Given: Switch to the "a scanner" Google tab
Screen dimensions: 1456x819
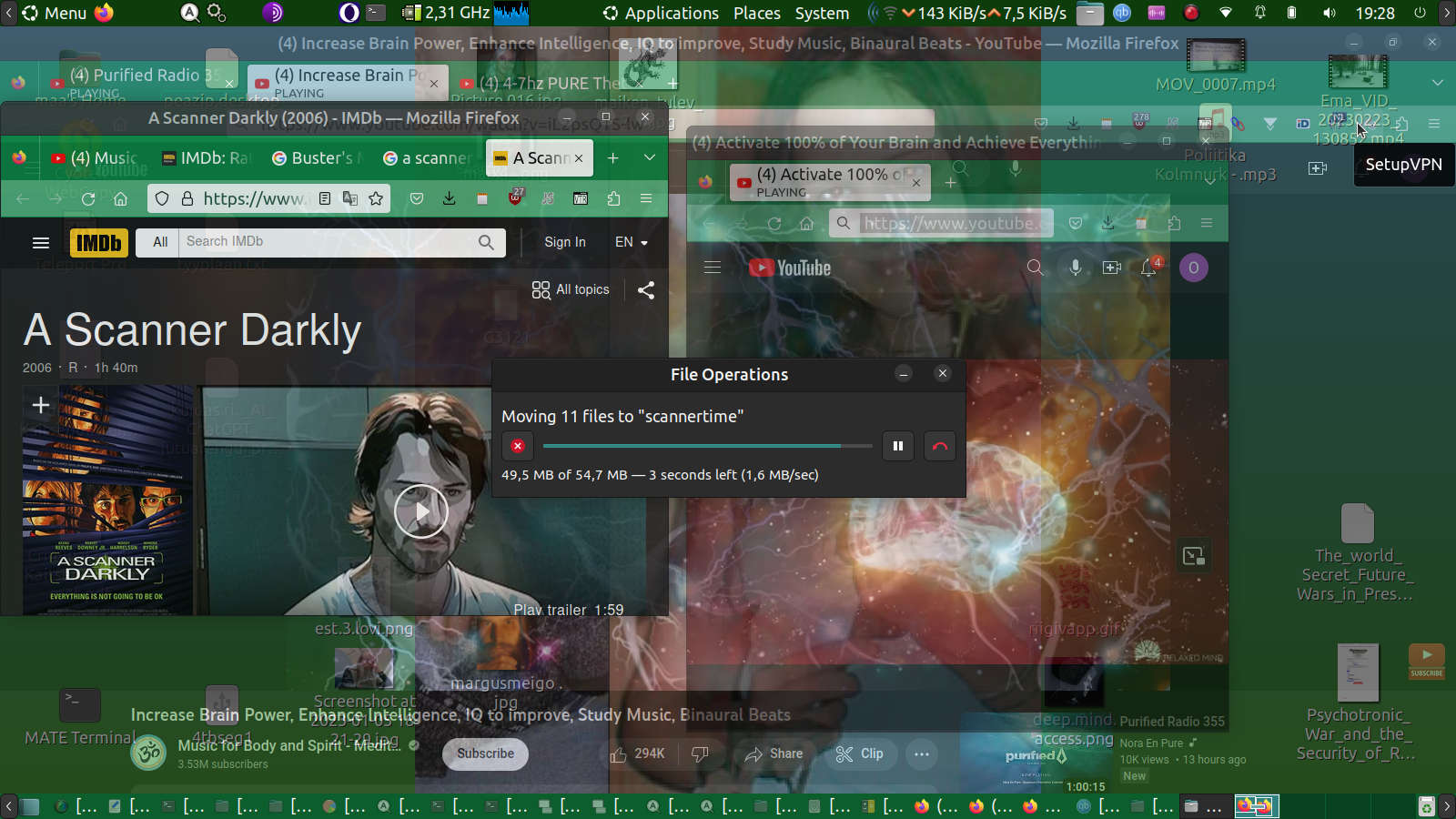Looking at the screenshot, I should click(x=426, y=157).
